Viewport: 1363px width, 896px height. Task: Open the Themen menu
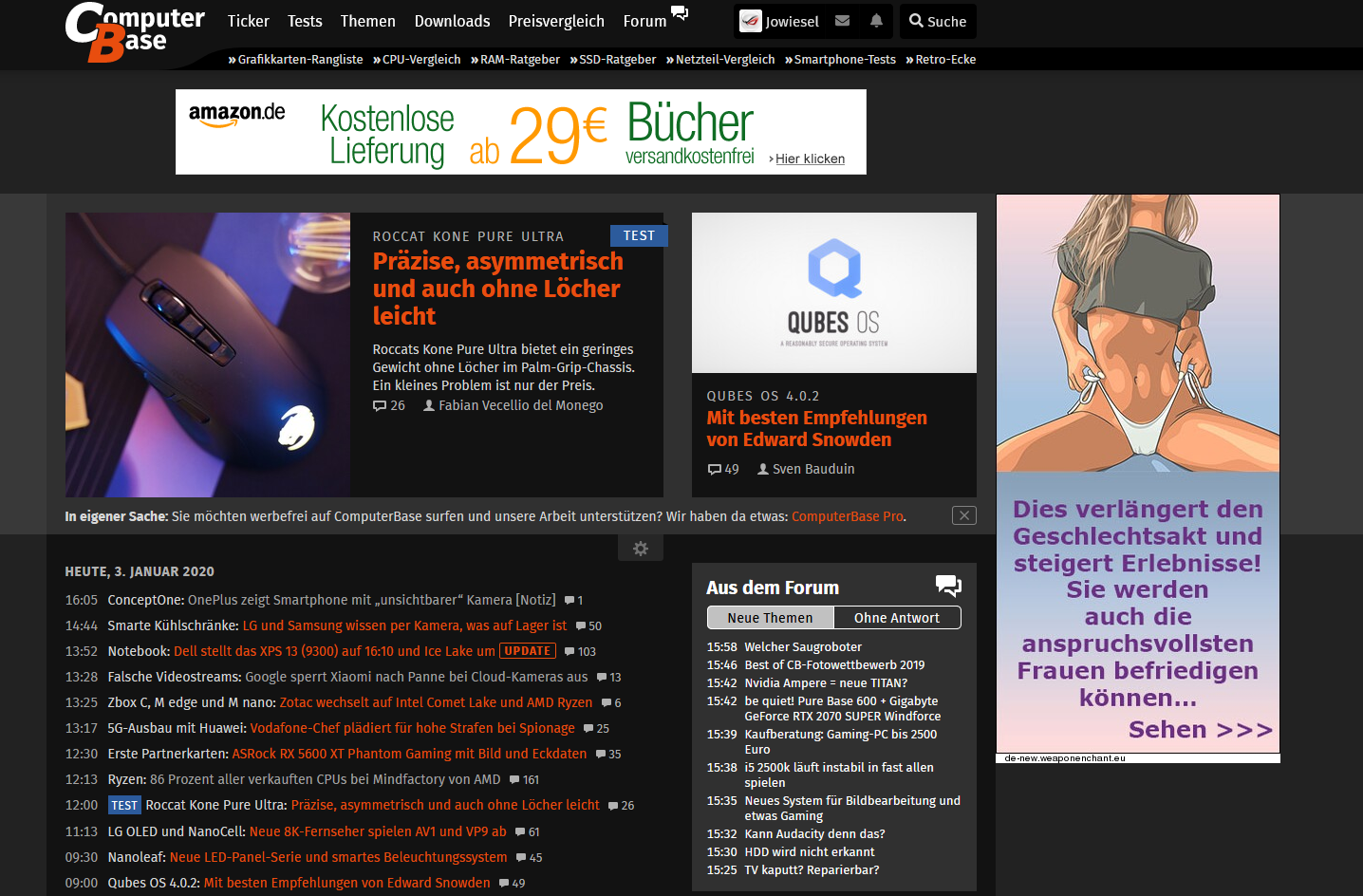(367, 21)
